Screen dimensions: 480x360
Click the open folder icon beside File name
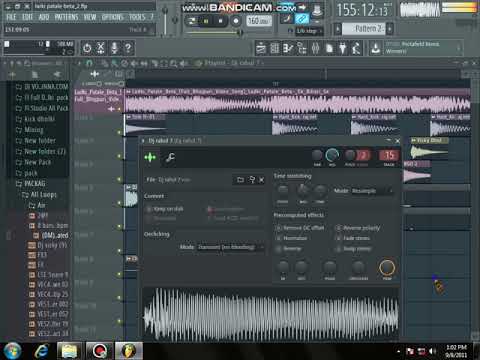(240, 180)
